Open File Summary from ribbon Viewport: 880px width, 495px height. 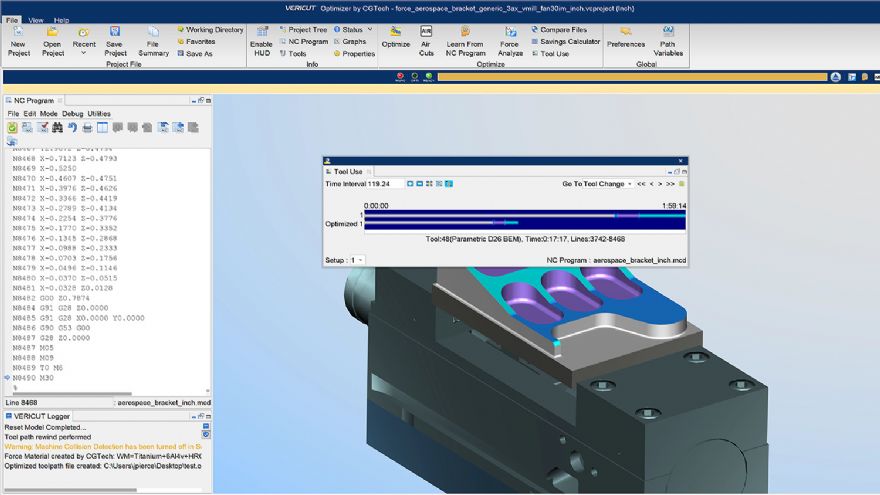coord(153,41)
